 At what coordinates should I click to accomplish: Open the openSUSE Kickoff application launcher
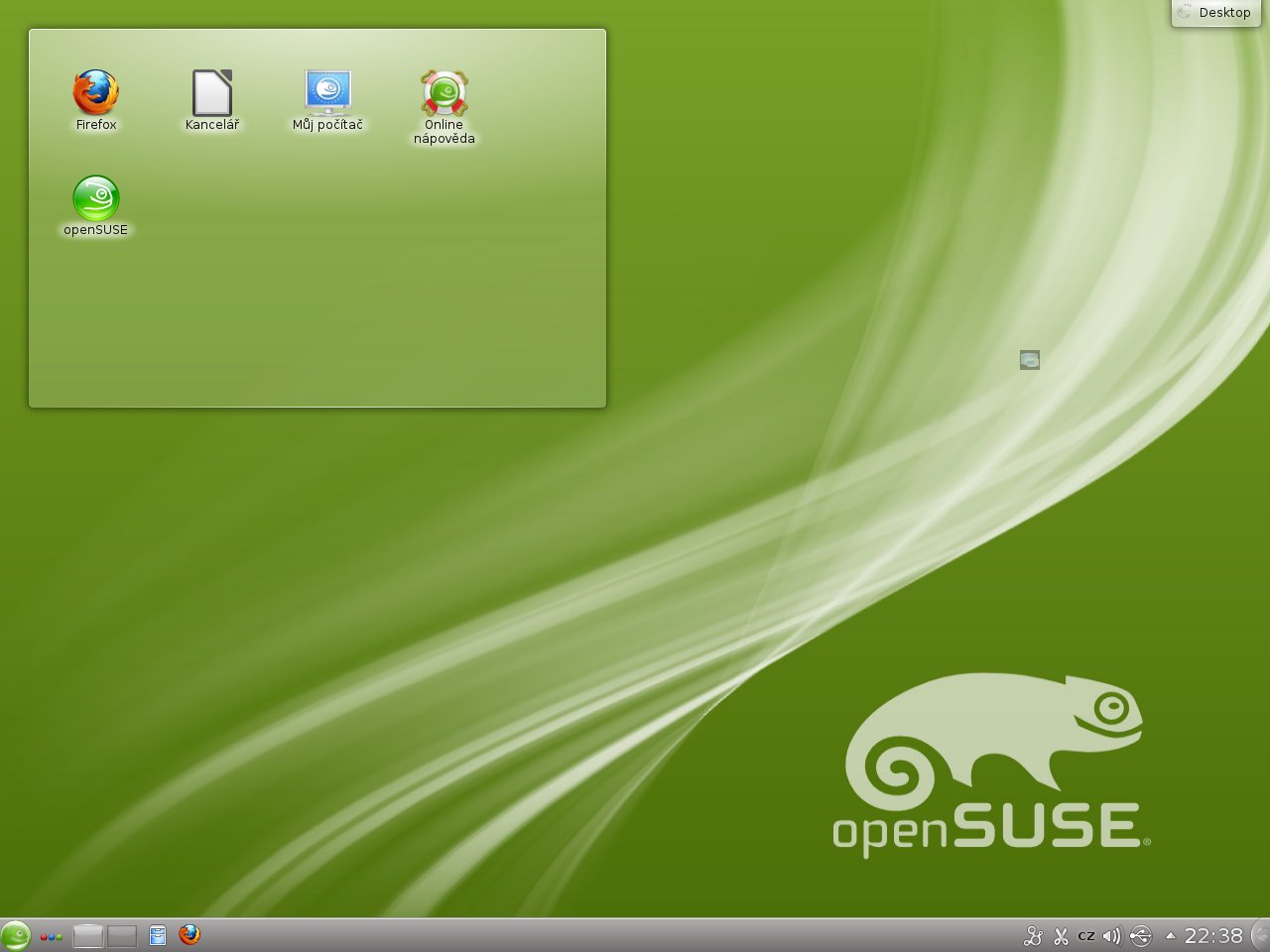pyautogui.click(x=15, y=935)
